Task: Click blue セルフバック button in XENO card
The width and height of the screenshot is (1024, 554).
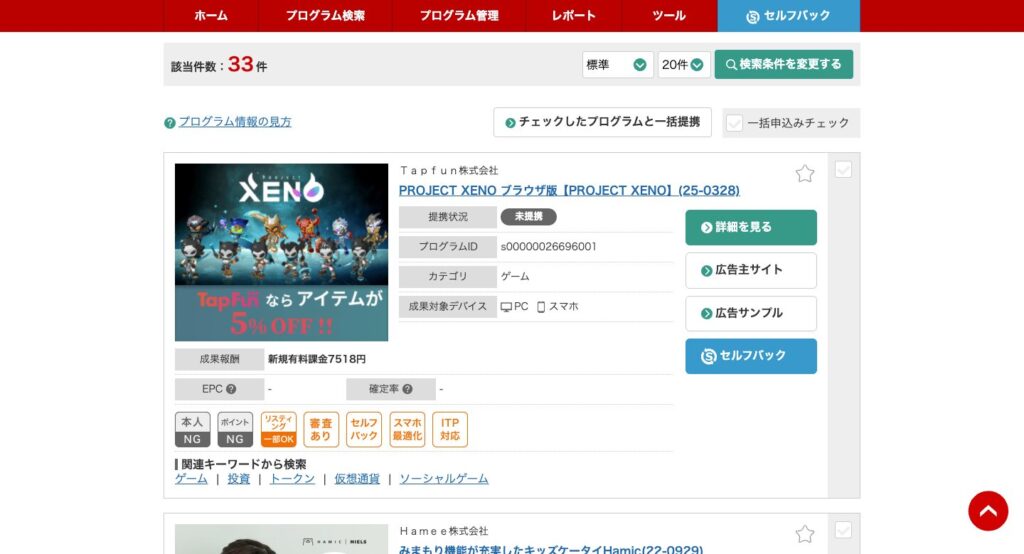Action: (x=751, y=356)
